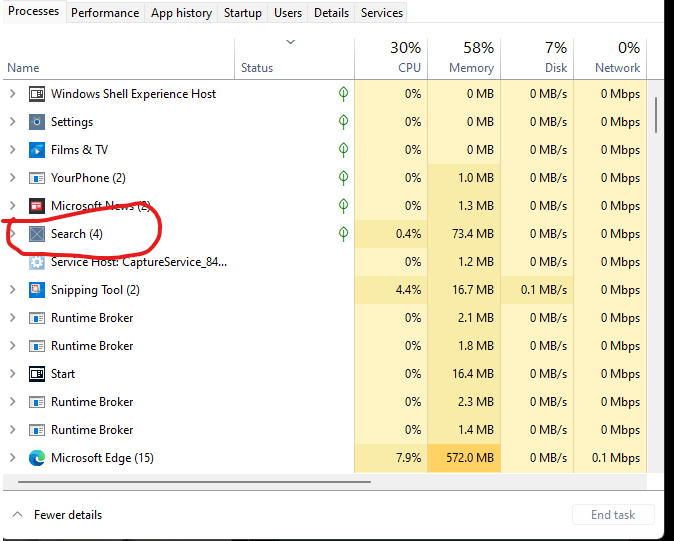This screenshot has width=674, height=541.
Task: Click the Runtime Broker icon with 2.3 MB
Action: [x=37, y=402]
